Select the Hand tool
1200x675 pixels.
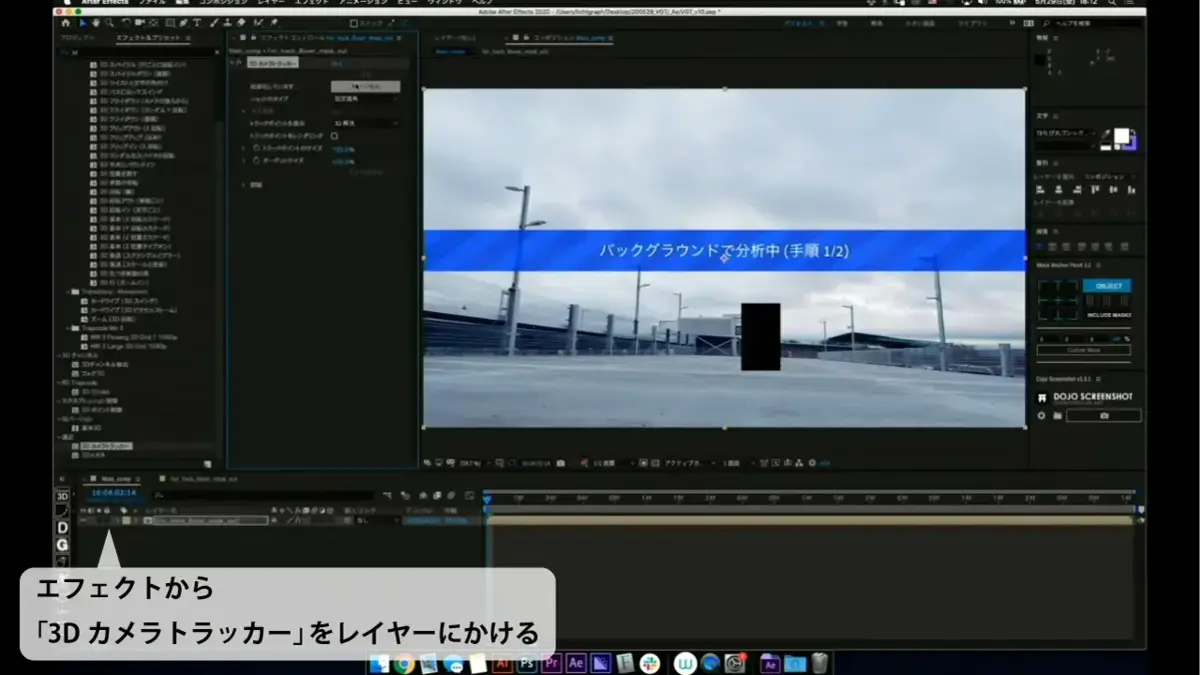coord(96,23)
